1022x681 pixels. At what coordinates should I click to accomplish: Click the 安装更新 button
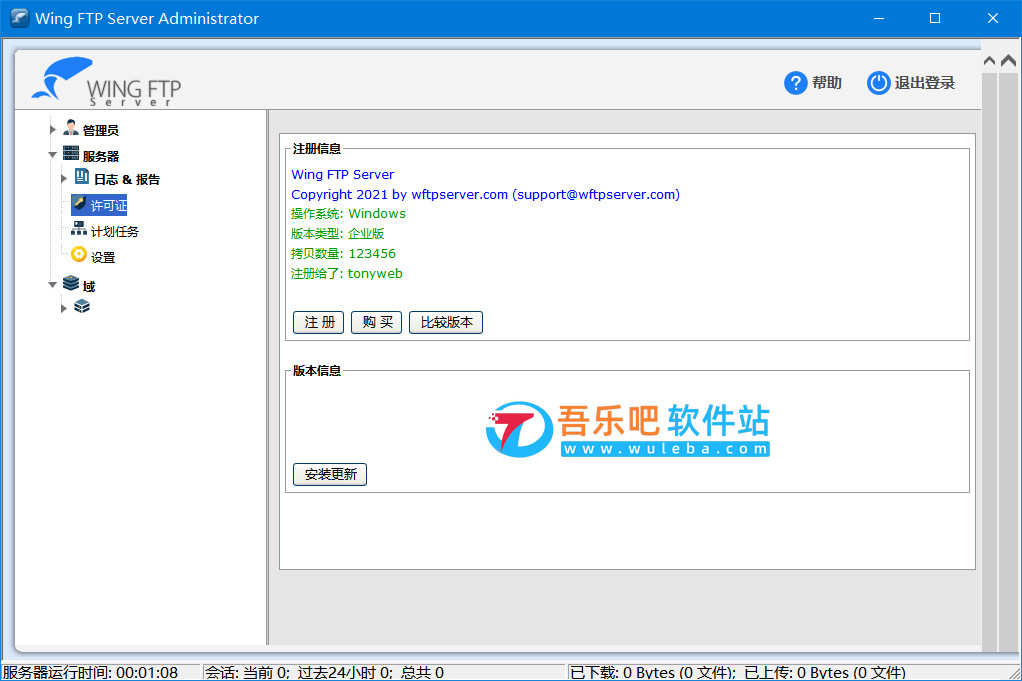[x=330, y=474]
